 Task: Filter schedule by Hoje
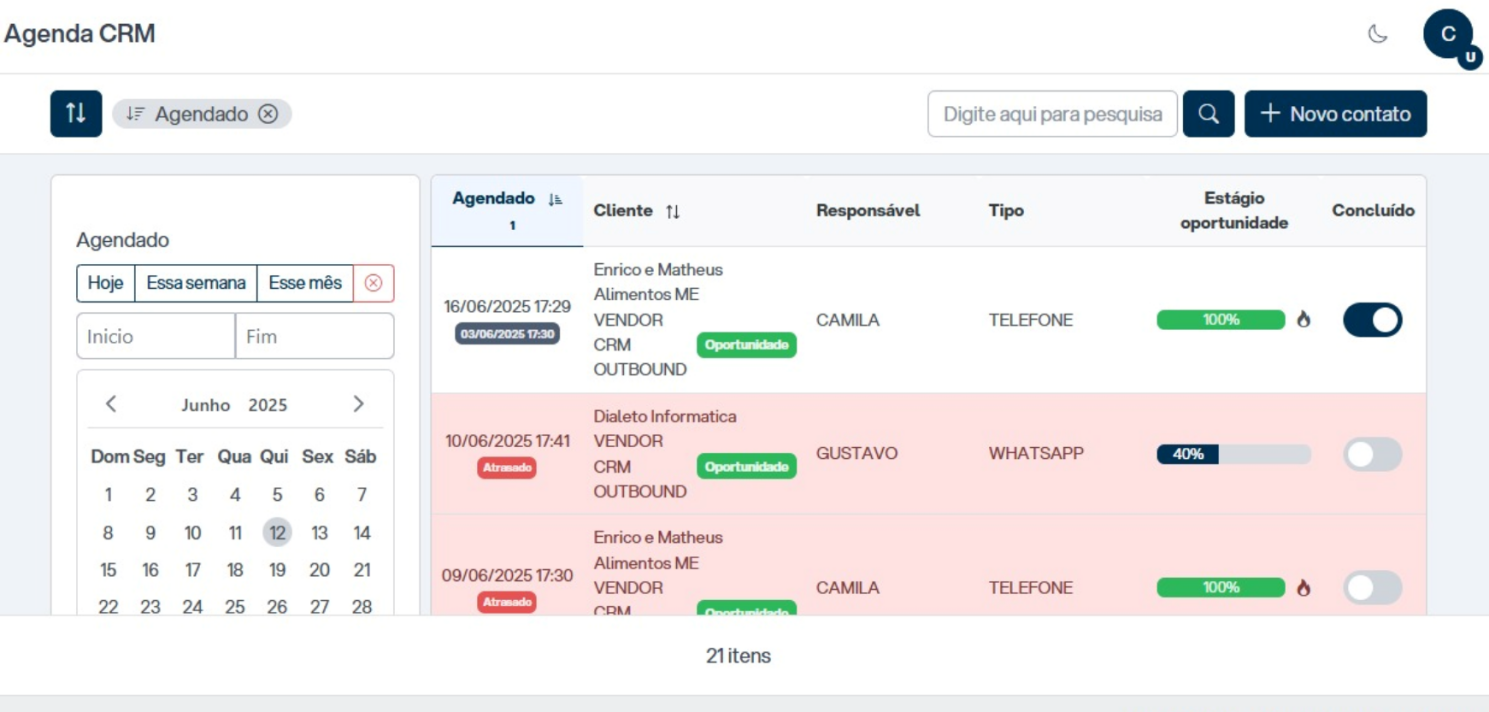point(105,283)
